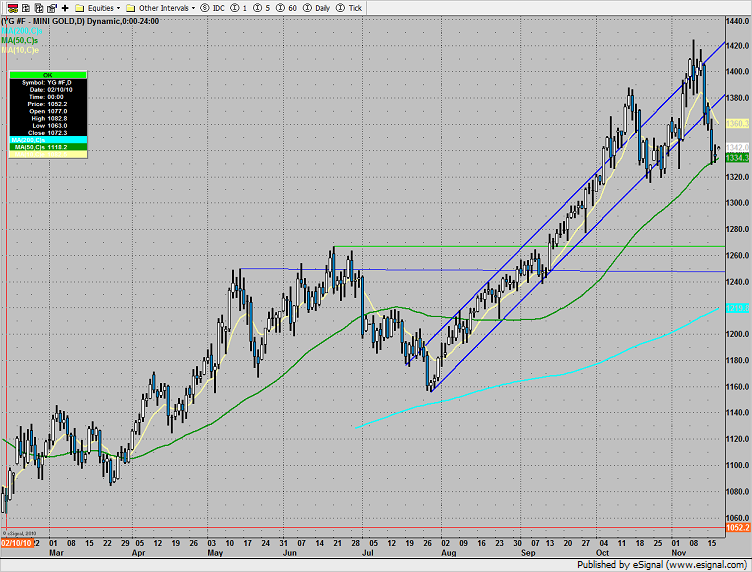Select the MA(10,C)e study label
This screenshot has height=572, width=752.
(20, 50)
